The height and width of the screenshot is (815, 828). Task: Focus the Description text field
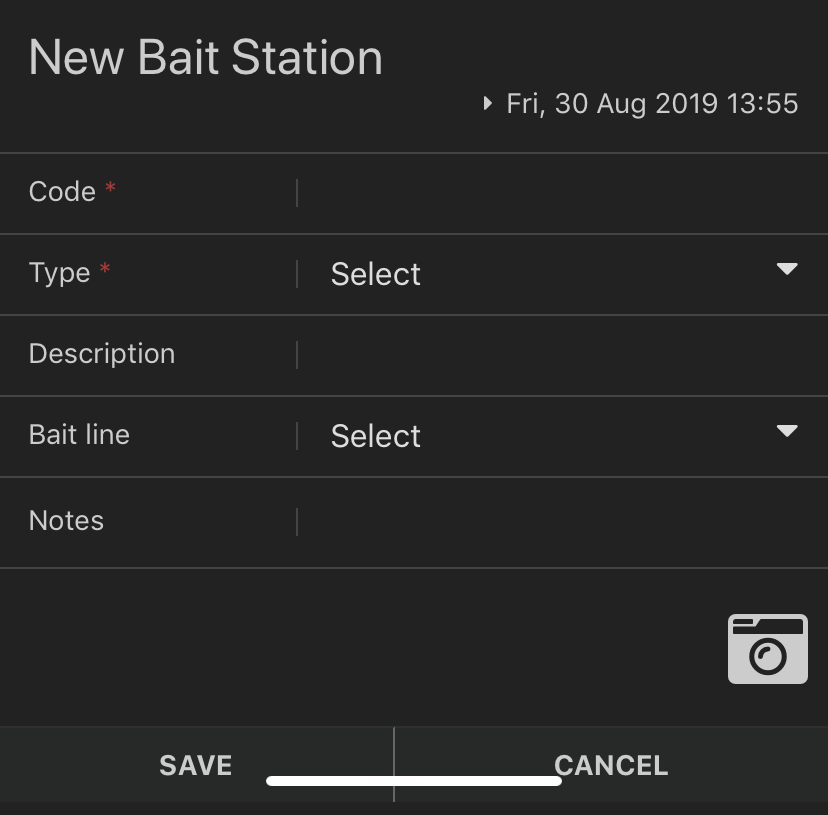(x=562, y=355)
